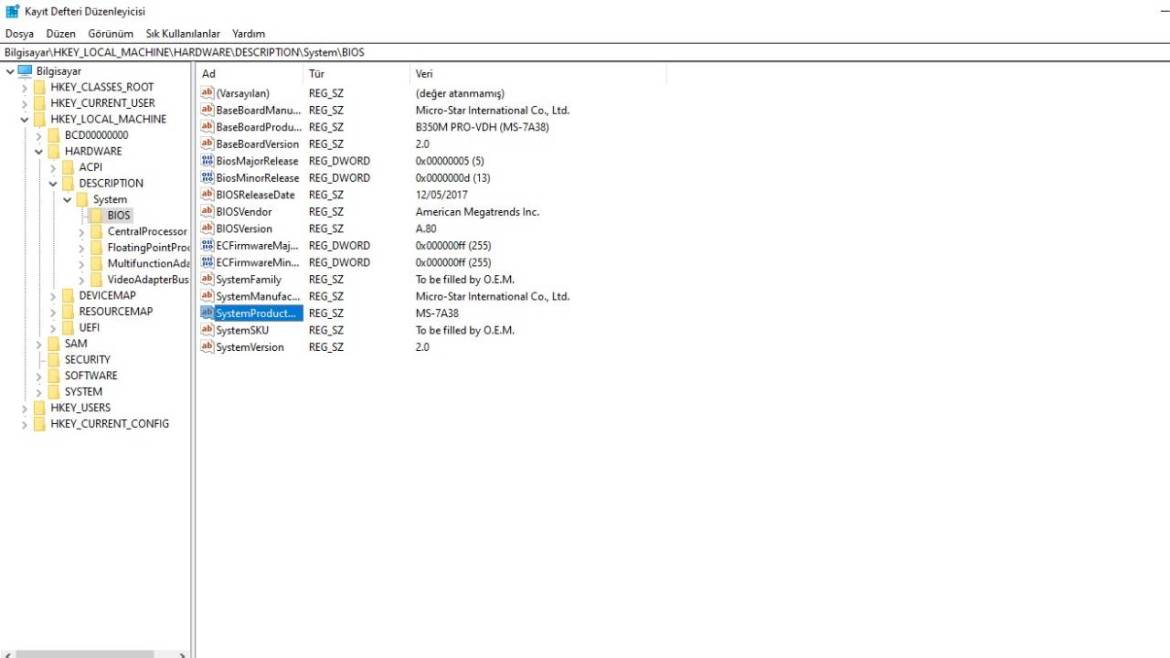Expand the HKEY_USERS tree node

click(24, 408)
